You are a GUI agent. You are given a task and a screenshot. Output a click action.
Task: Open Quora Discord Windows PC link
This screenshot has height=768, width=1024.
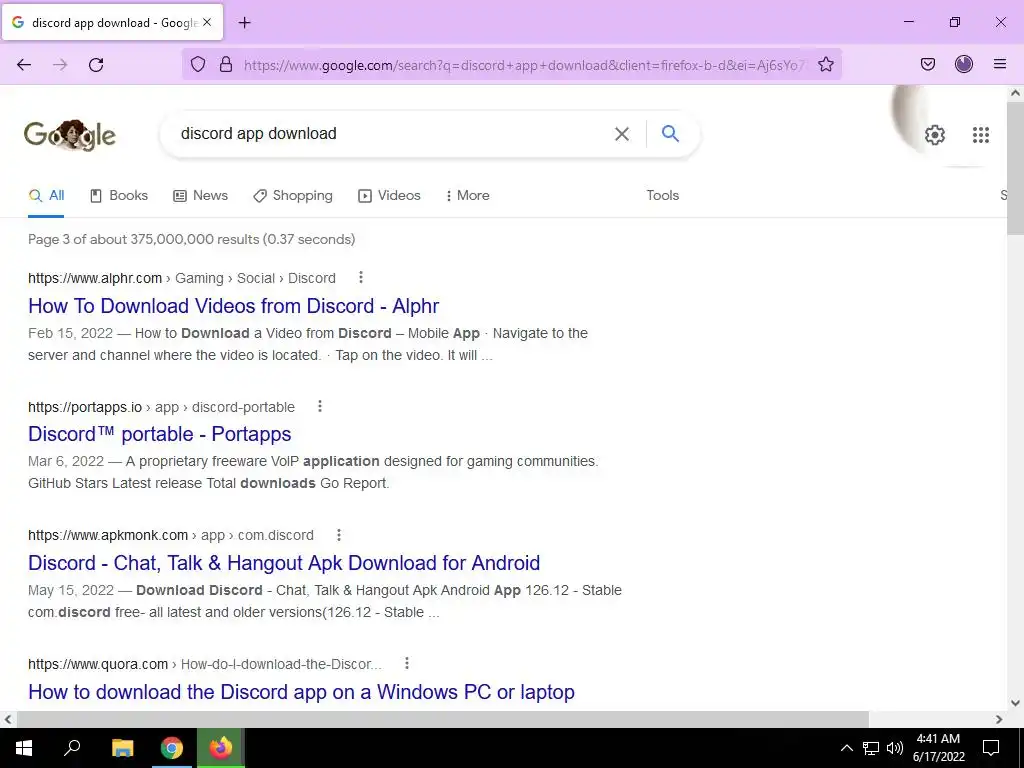[301, 692]
